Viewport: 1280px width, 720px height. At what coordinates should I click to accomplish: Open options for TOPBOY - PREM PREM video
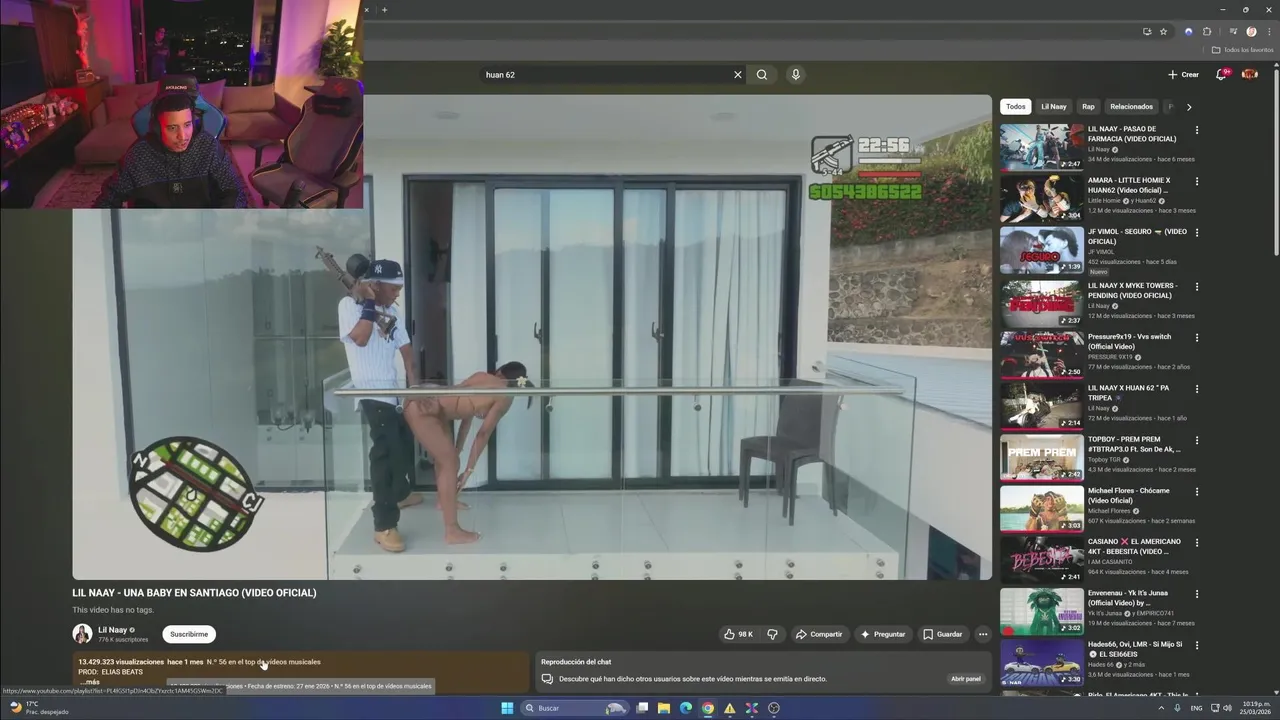tap(1196, 440)
